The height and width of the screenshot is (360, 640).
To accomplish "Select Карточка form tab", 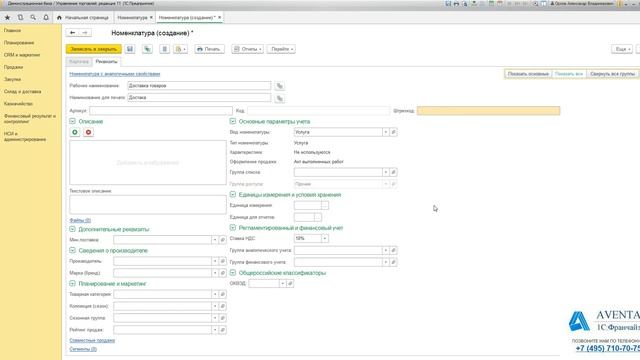I will pos(79,62).
